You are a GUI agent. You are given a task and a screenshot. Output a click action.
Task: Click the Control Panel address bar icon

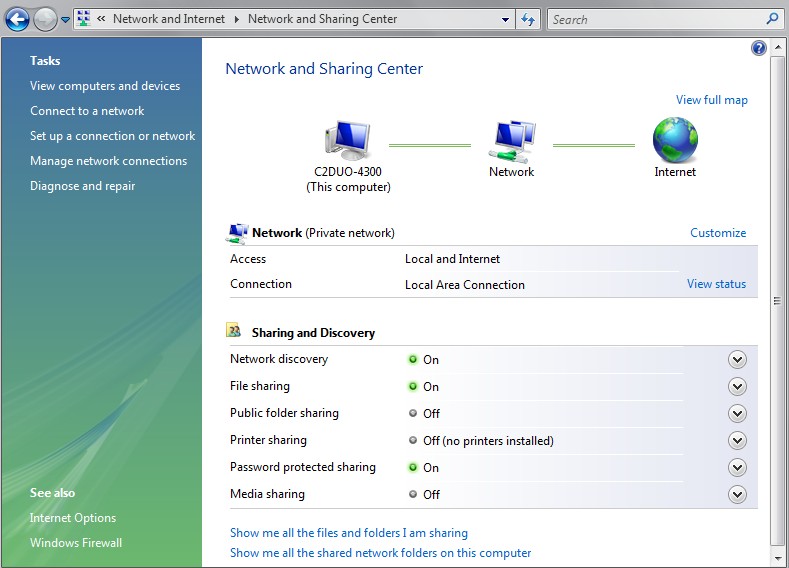pyautogui.click(x=84, y=19)
